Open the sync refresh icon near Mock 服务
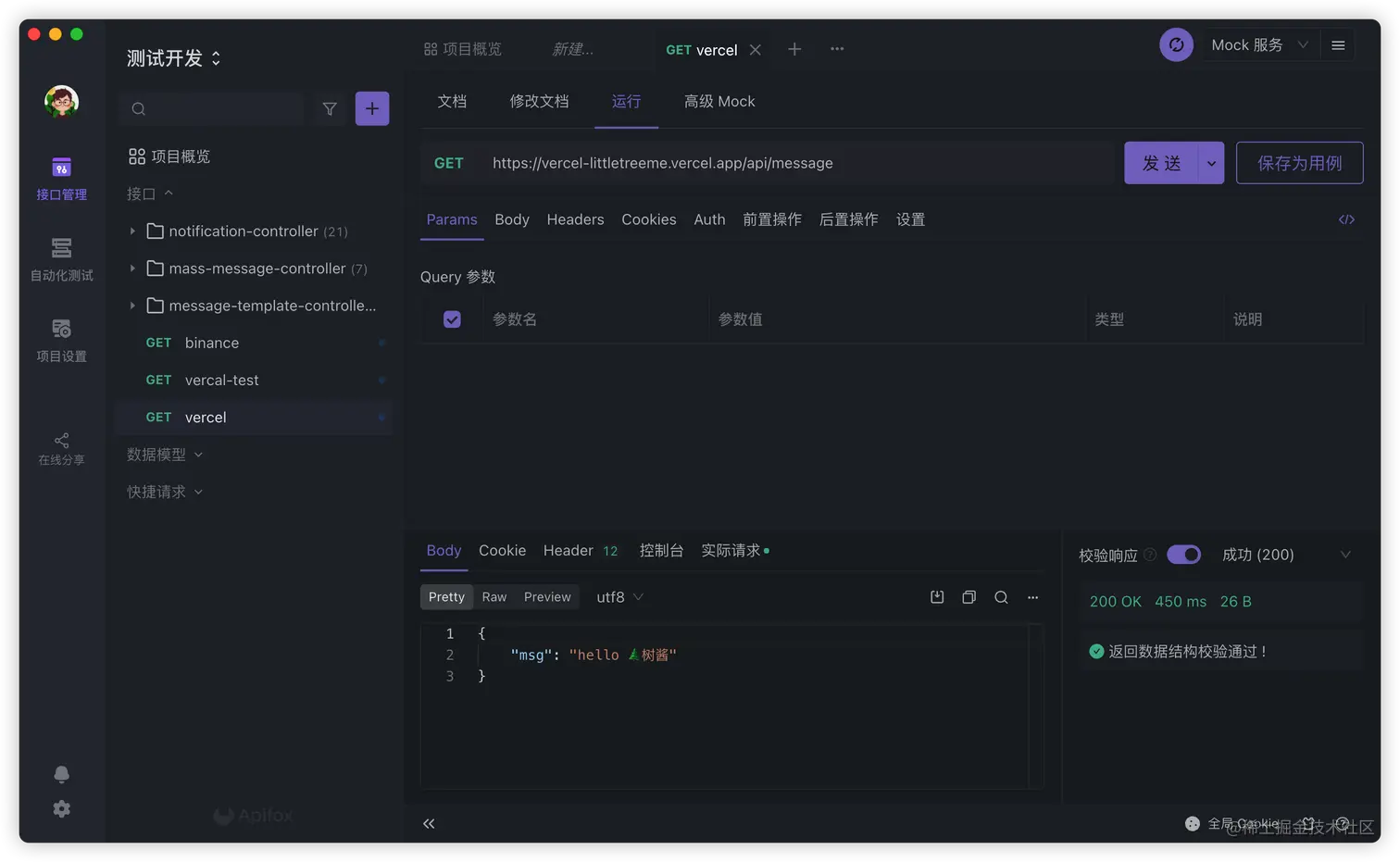1400x862 pixels. point(1176,44)
